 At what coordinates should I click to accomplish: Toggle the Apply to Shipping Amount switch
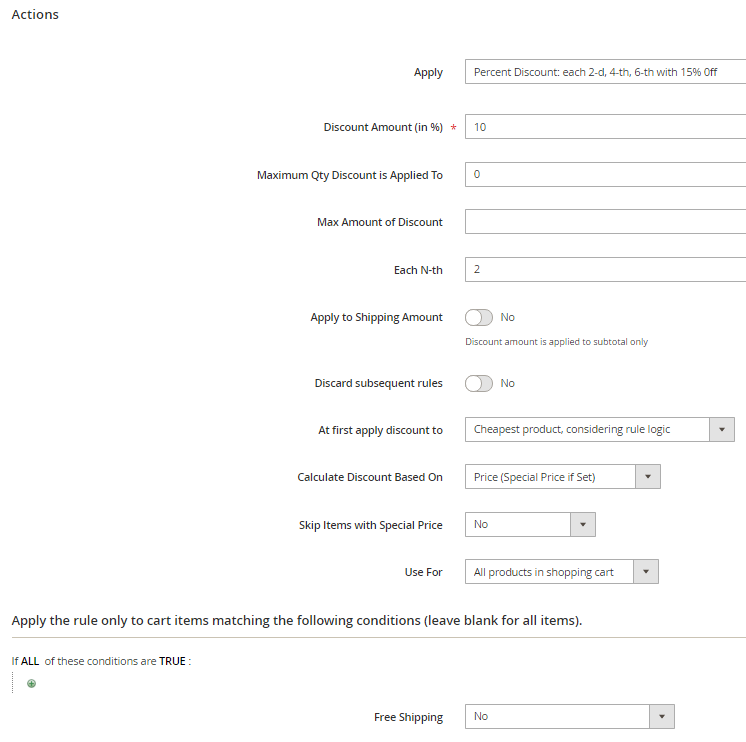point(479,317)
